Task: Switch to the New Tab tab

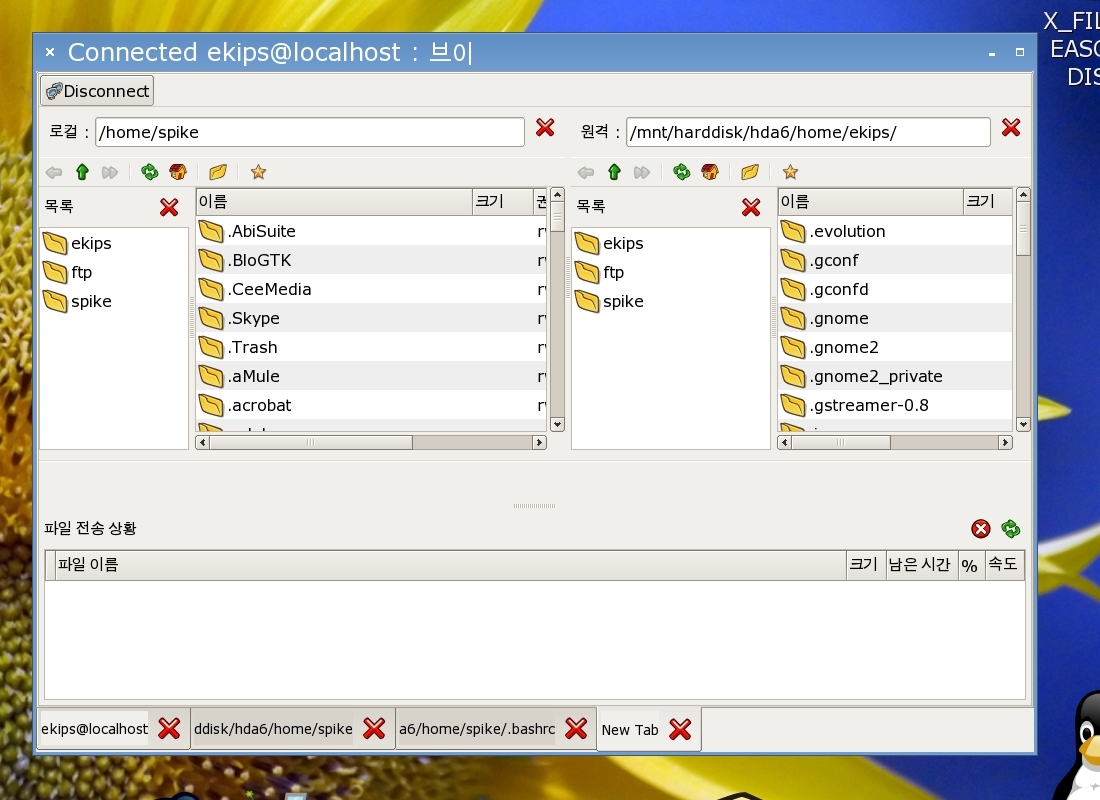Action: (629, 730)
